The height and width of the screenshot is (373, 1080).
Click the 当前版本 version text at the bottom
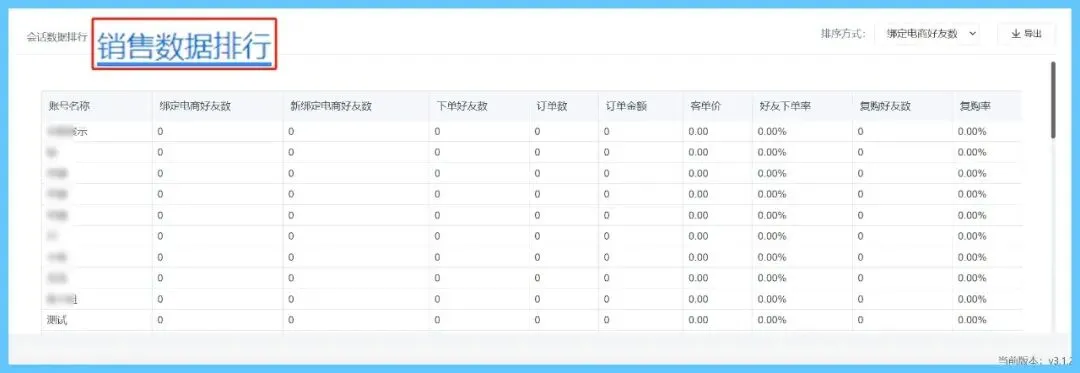point(1034,360)
